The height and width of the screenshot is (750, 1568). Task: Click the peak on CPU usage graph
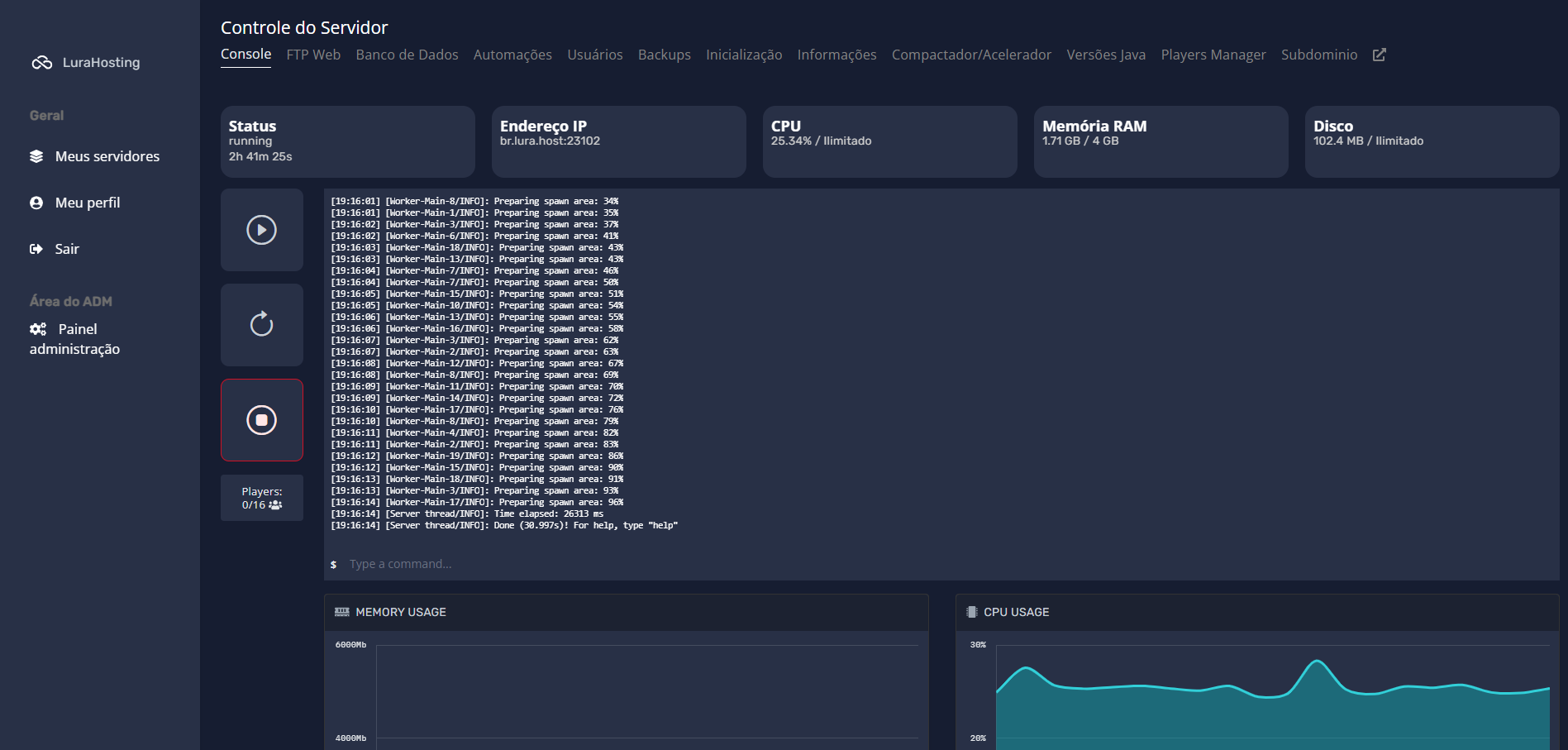click(1317, 662)
